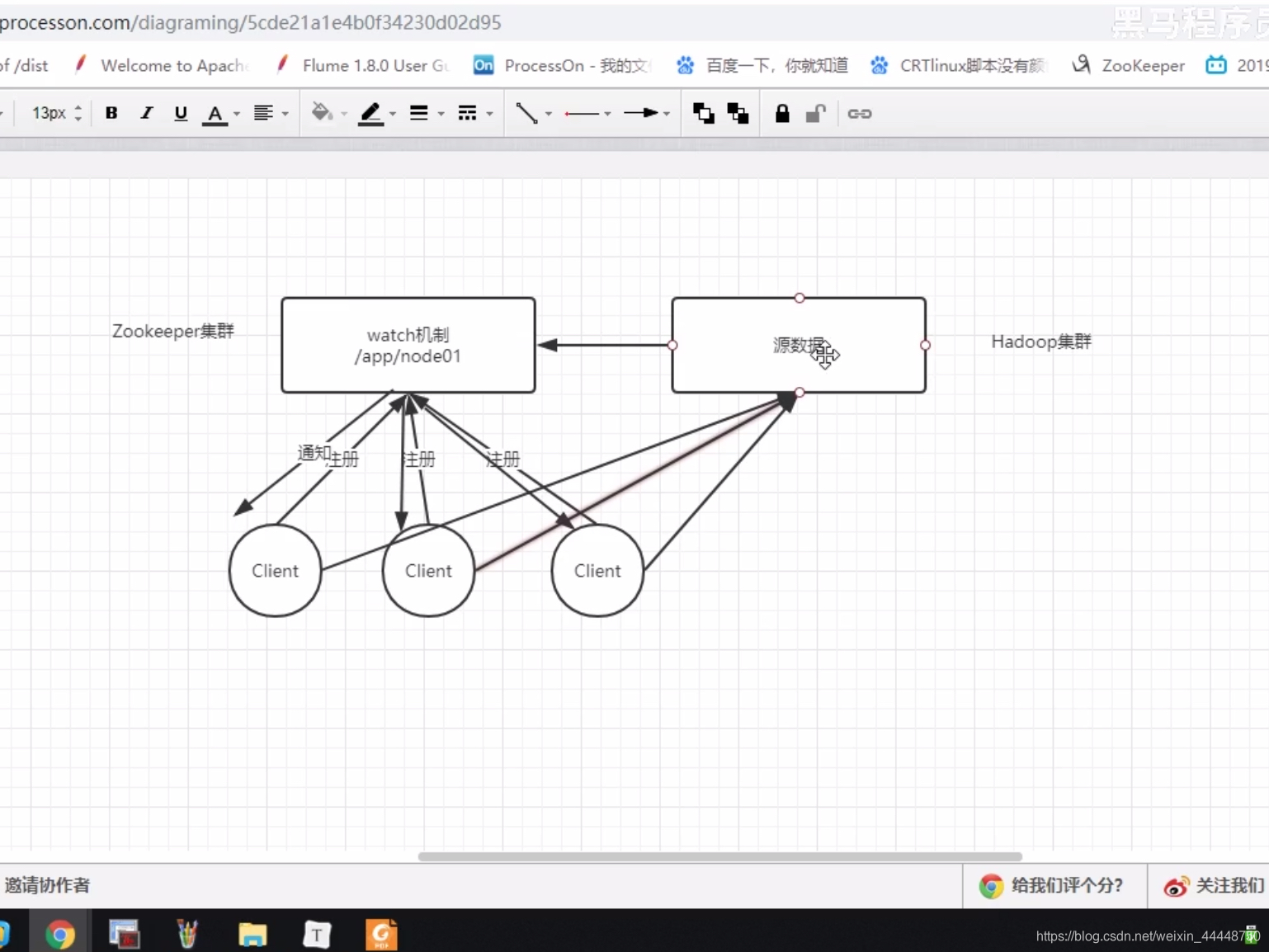Click the fill color bucket icon
The height and width of the screenshot is (952, 1269).
(321, 112)
